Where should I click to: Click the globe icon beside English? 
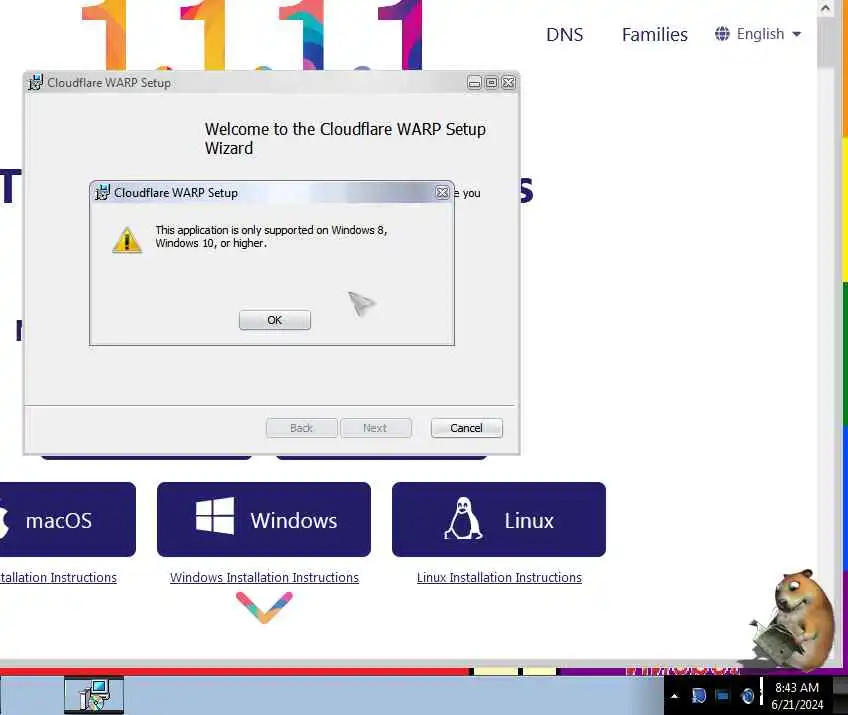pyautogui.click(x=722, y=34)
